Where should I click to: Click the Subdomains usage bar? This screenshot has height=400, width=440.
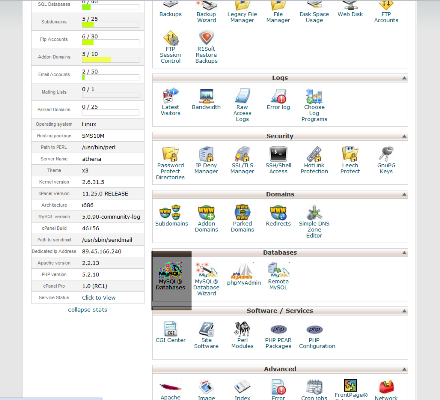[111, 25]
